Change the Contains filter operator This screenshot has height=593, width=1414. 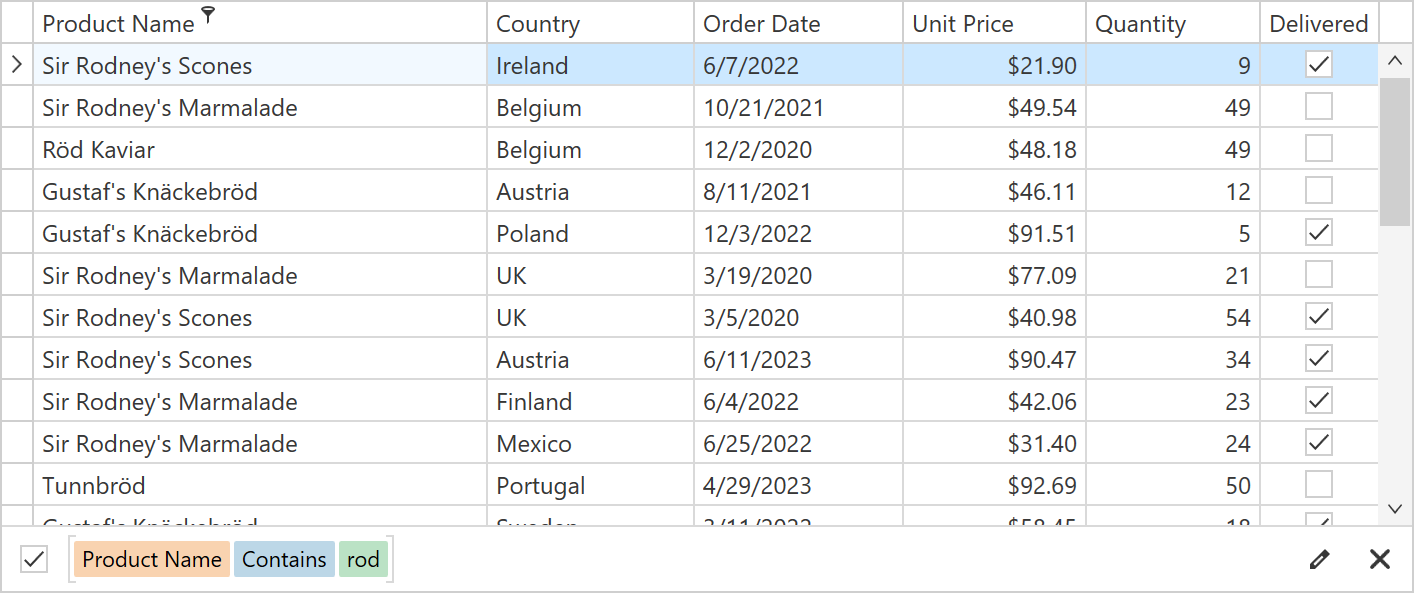(x=284, y=559)
